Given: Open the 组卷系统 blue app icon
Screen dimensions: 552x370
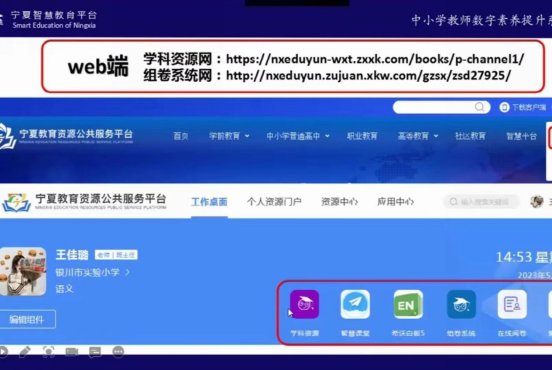Looking at the screenshot, I should (461, 305).
